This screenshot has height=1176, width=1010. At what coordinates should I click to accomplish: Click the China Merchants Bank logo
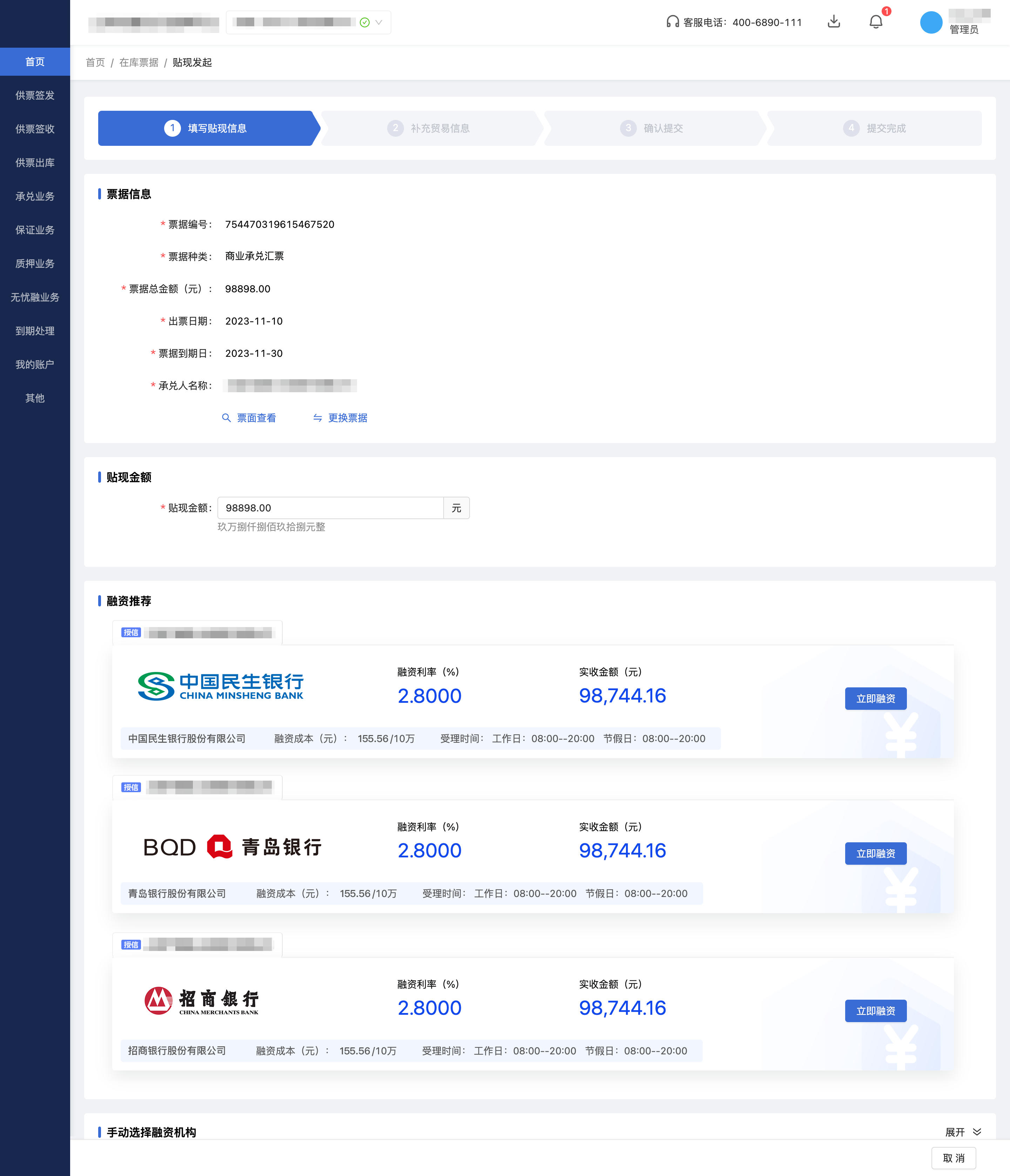coord(202,1001)
